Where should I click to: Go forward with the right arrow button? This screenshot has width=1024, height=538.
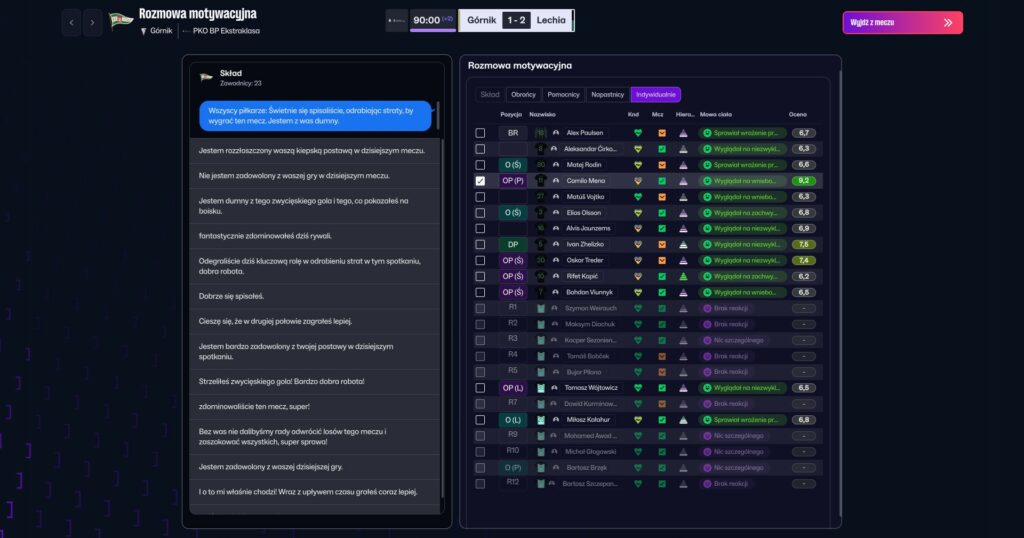[92, 22]
